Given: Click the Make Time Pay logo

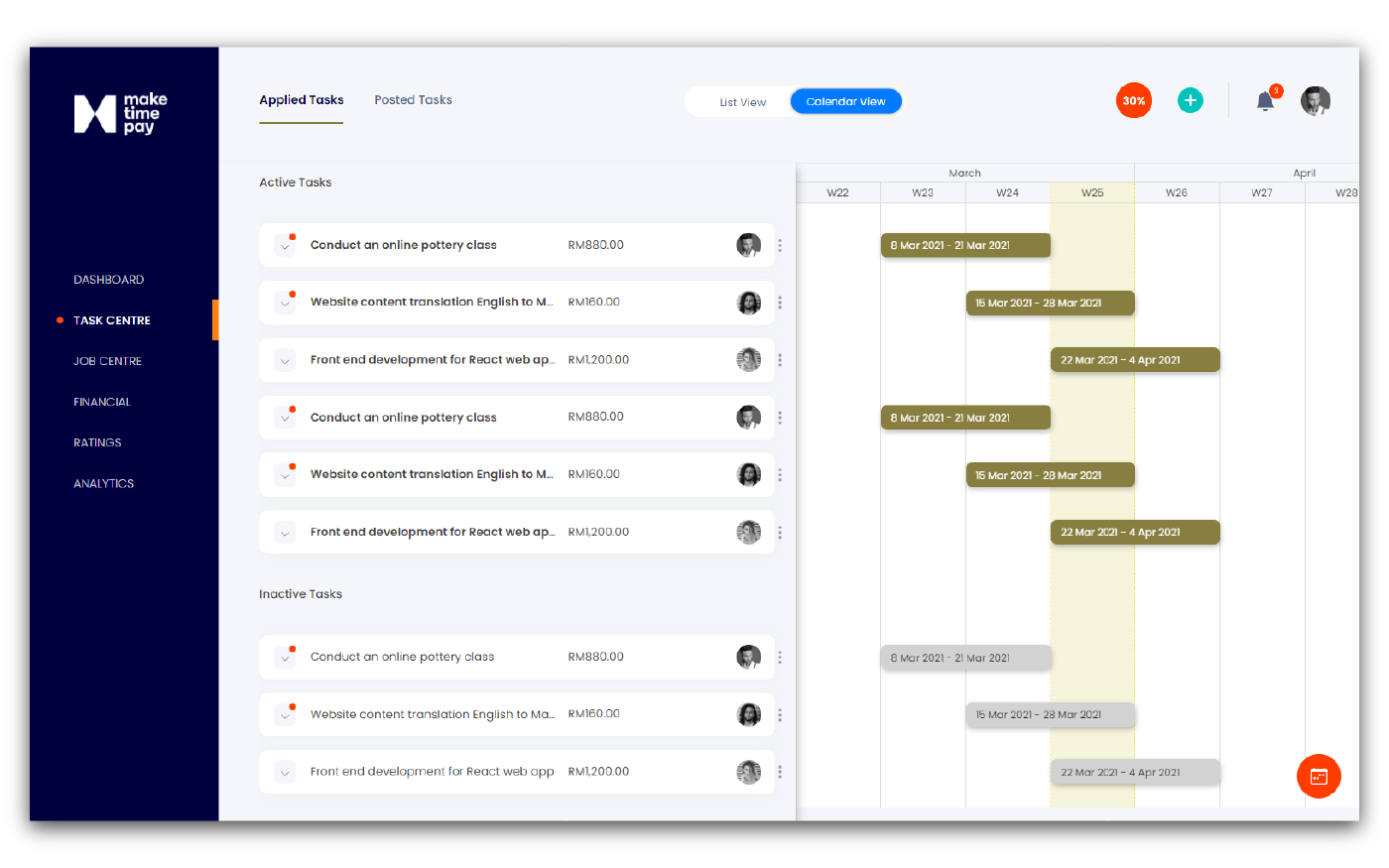Looking at the screenshot, I should pos(120,113).
